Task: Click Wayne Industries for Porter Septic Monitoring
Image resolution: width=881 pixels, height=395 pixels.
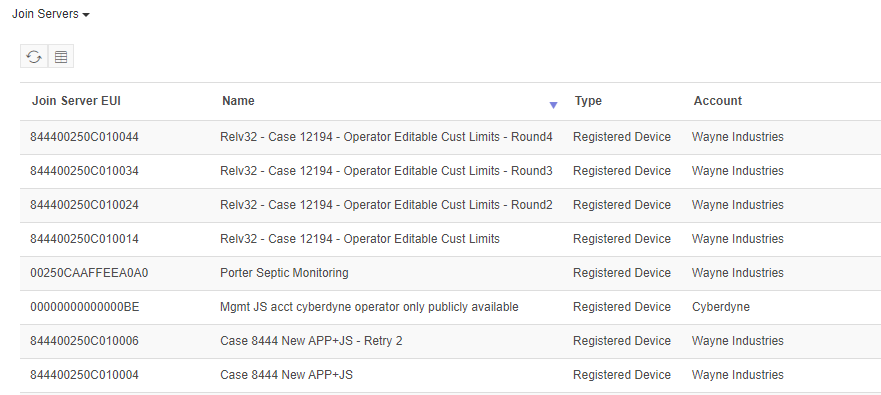Action: tap(738, 273)
